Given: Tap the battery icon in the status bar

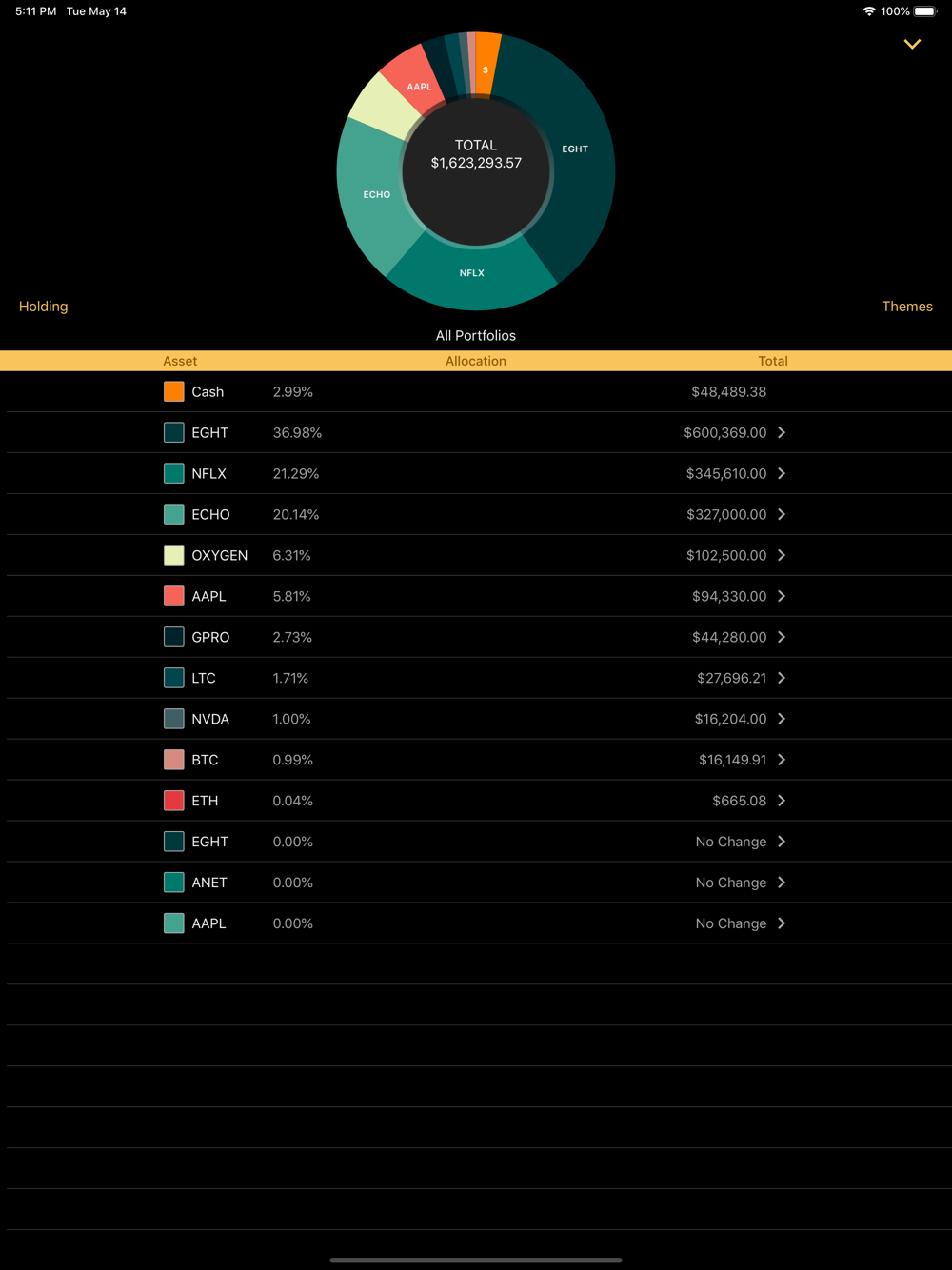Looking at the screenshot, I should 925,11.
